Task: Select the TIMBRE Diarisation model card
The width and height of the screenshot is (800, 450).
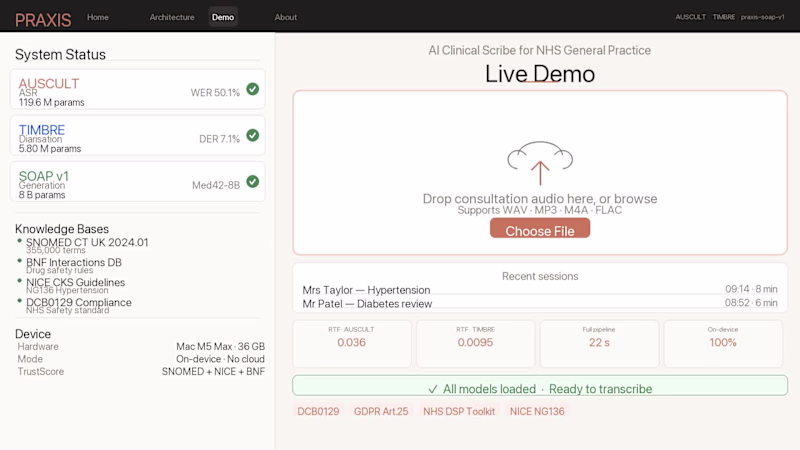Action: 138,136
